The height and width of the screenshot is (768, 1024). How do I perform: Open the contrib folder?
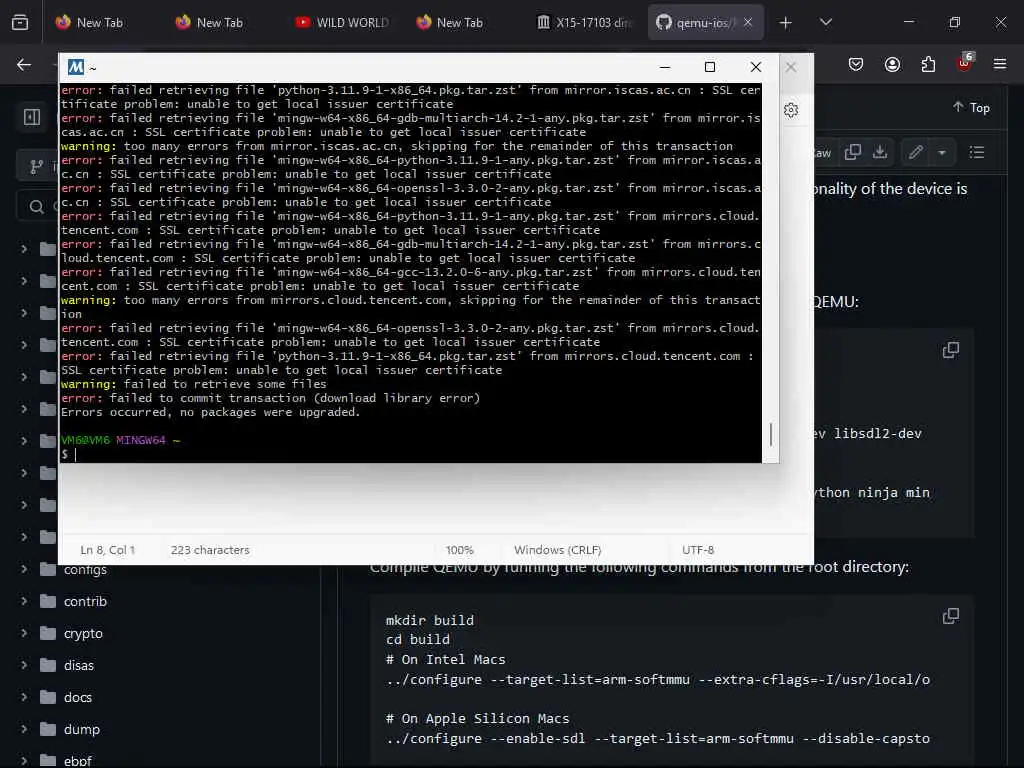point(85,601)
